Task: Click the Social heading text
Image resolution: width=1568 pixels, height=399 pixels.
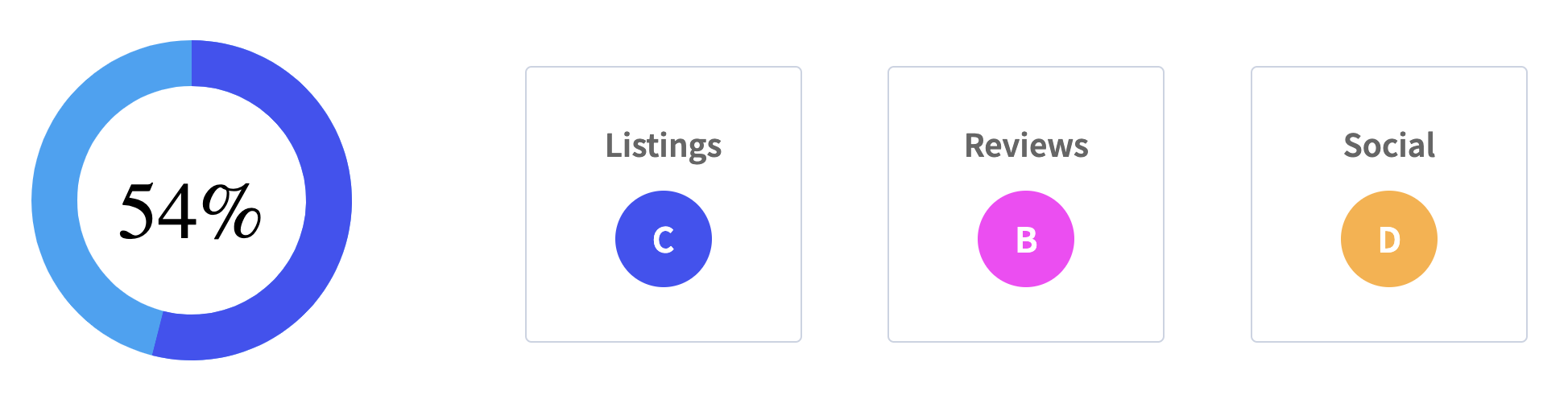Action: [1389, 146]
